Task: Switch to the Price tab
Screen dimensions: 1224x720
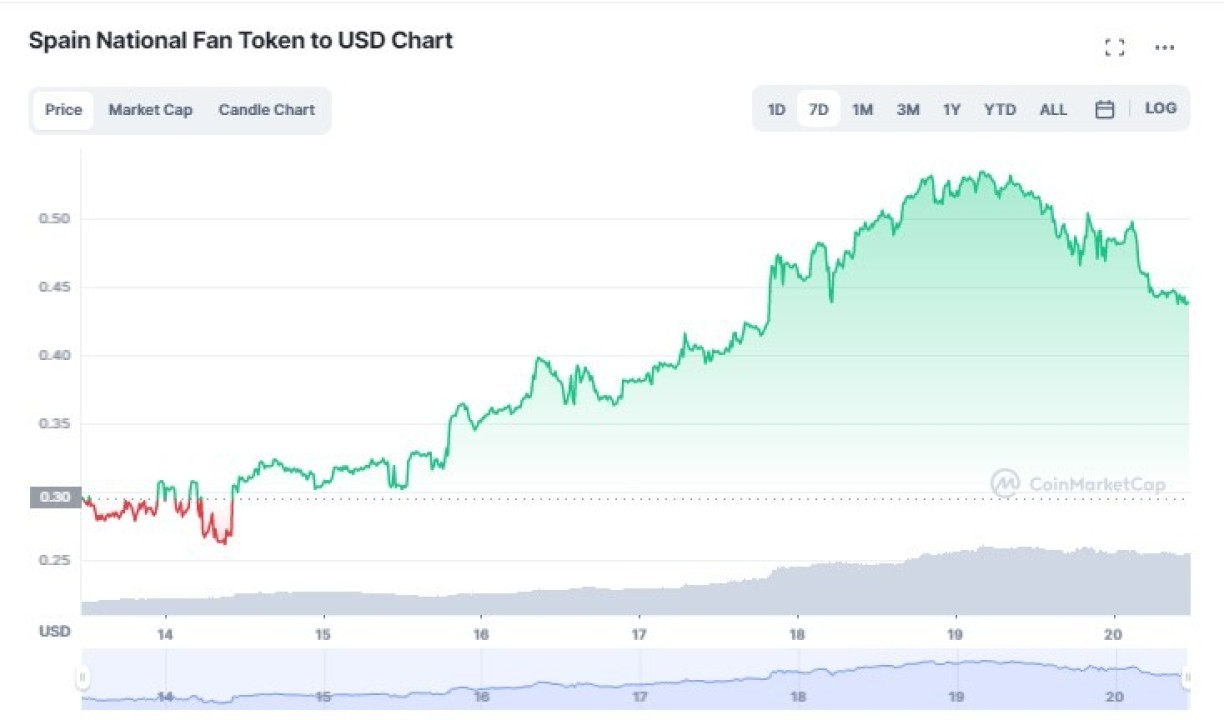Action: 63,110
